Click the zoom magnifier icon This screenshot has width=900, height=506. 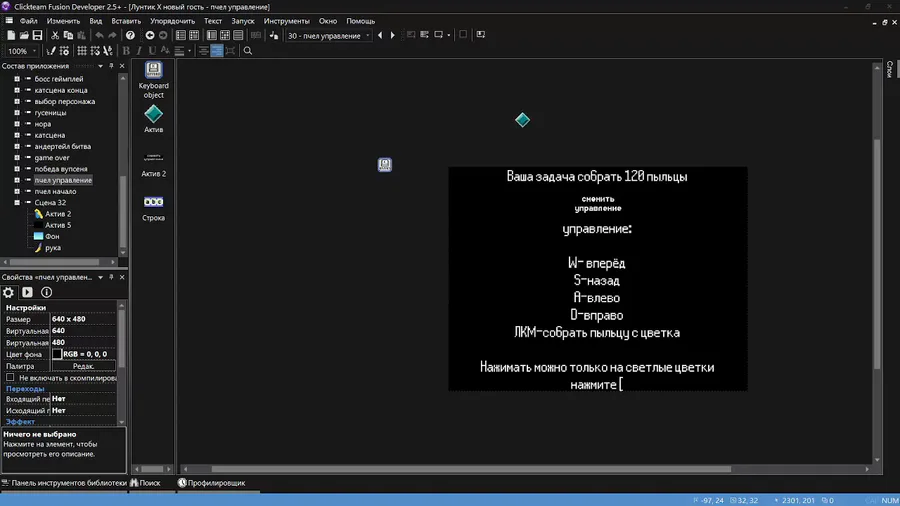pos(248,51)
